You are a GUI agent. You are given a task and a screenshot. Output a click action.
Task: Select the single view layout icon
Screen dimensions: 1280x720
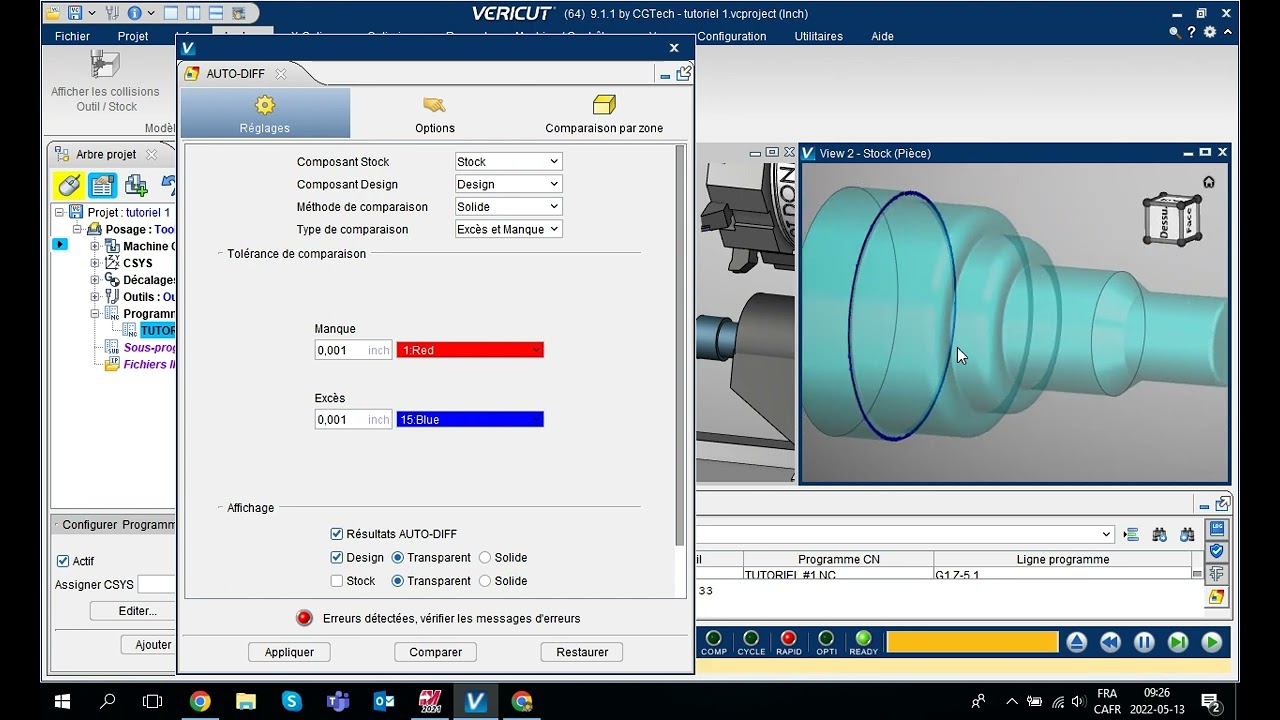(171, 14)
